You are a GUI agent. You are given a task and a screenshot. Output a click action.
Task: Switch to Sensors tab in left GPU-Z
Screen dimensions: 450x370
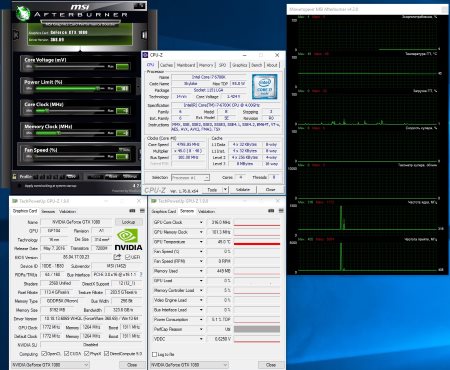pyautogui.click(x=48, y=211)
